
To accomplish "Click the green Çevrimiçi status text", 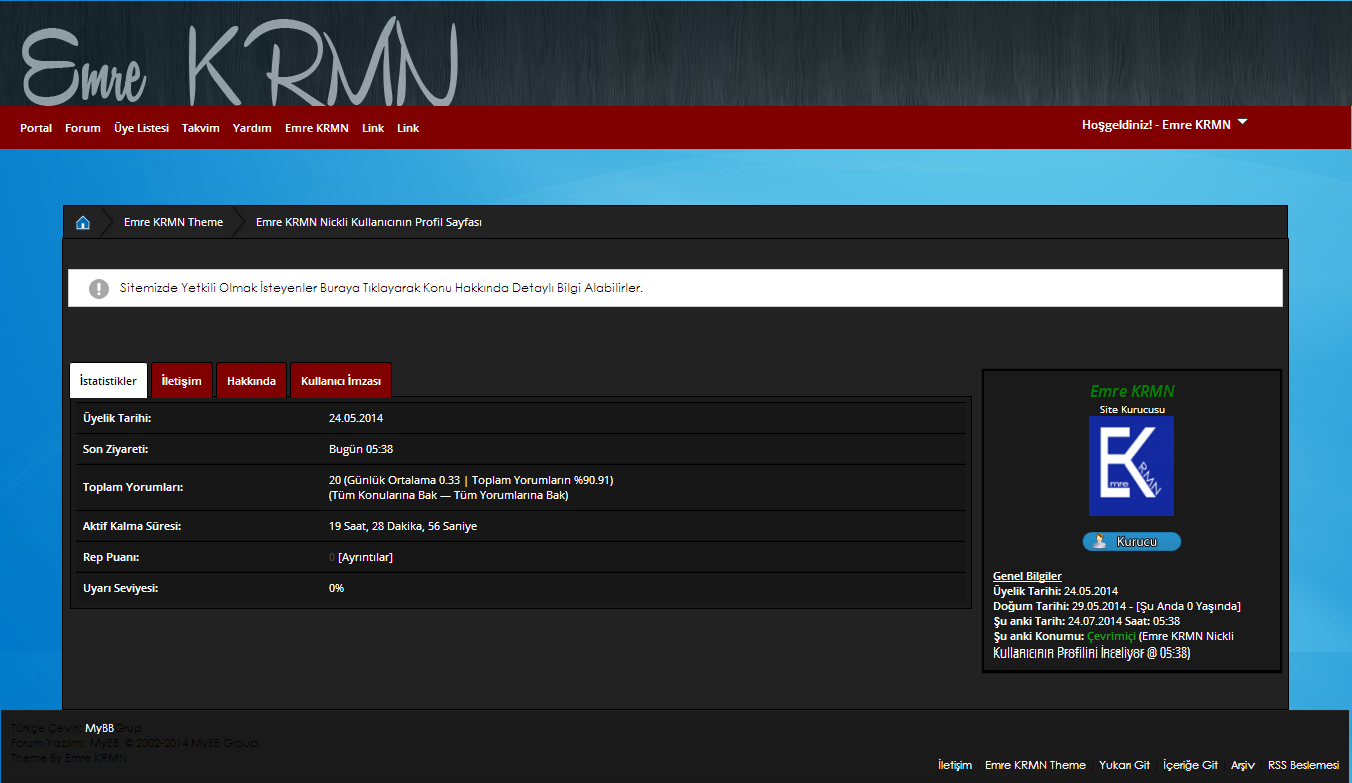I will (x=1111, y=636).
